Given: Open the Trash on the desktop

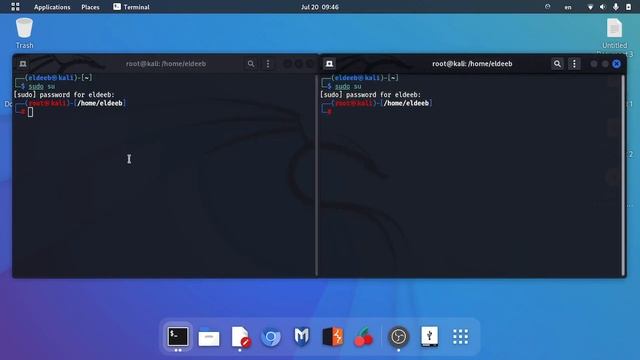Looking at the screenshot, I should click(24, 33).
